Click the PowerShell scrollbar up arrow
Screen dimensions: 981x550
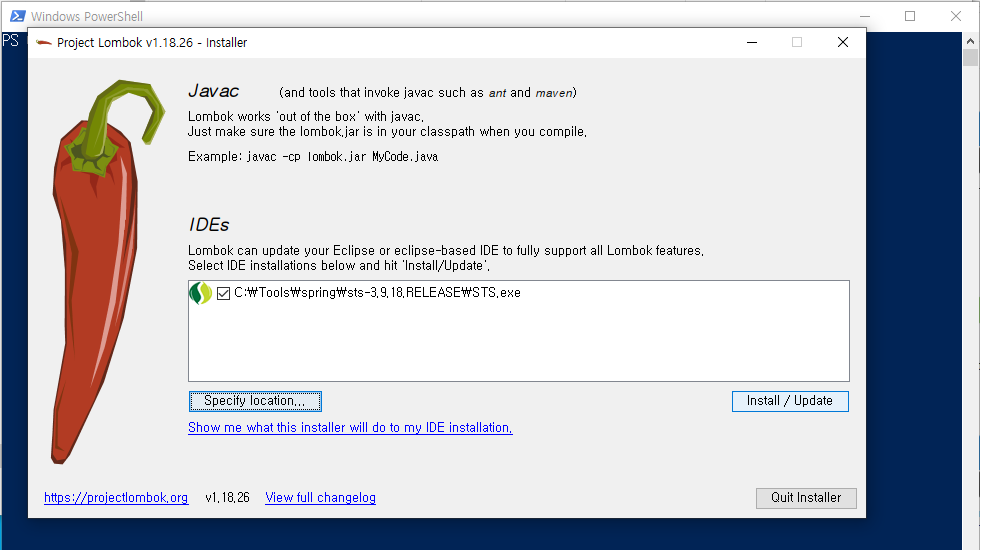970,41
